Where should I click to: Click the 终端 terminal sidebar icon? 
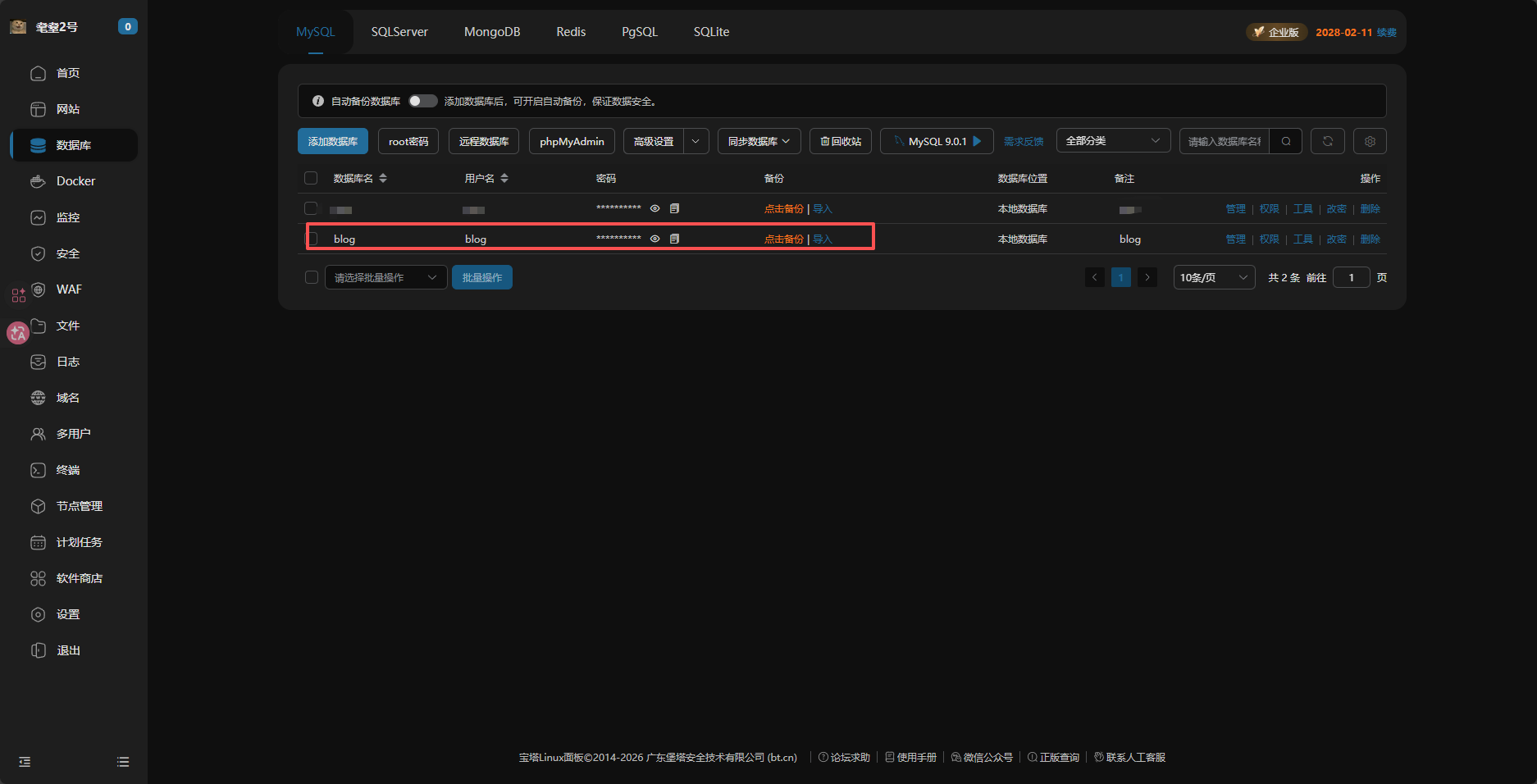pyautogui.click(x=39, y=470)
